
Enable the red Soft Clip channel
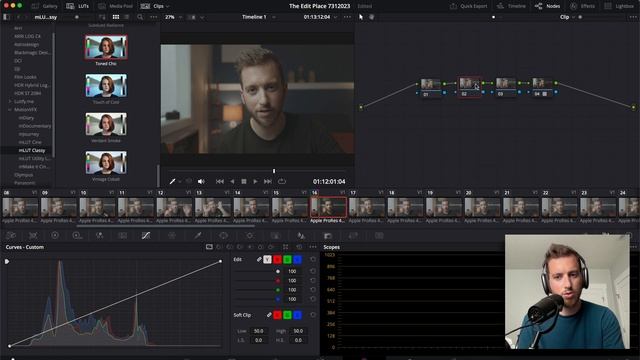click(x=278, y=315)
